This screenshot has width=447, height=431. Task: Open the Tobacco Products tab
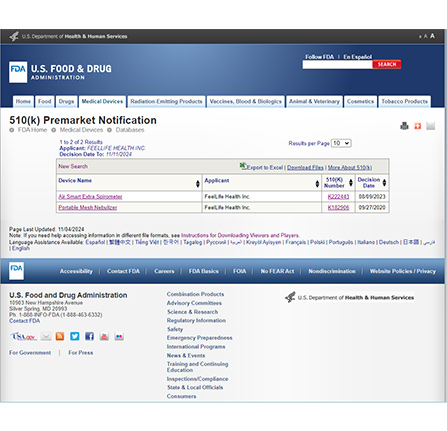point(404,102)
